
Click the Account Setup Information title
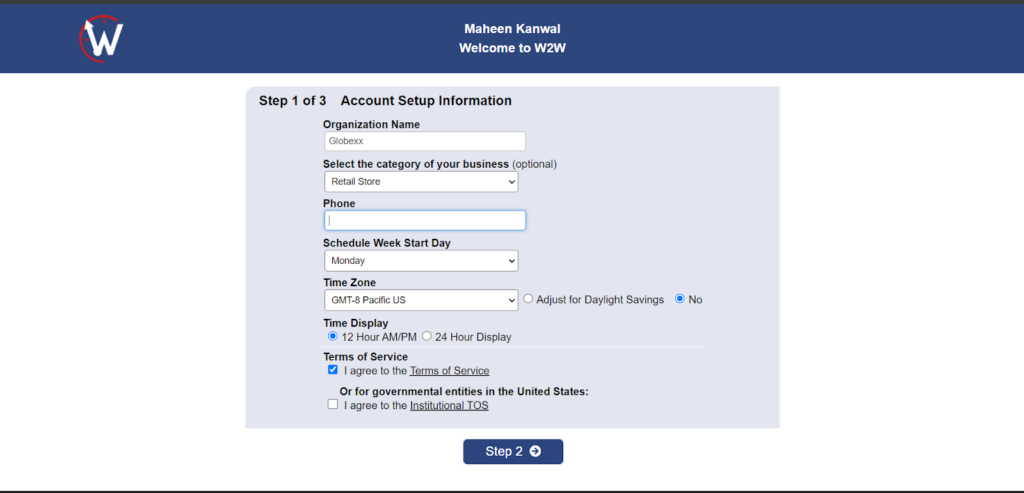[426, 101]
